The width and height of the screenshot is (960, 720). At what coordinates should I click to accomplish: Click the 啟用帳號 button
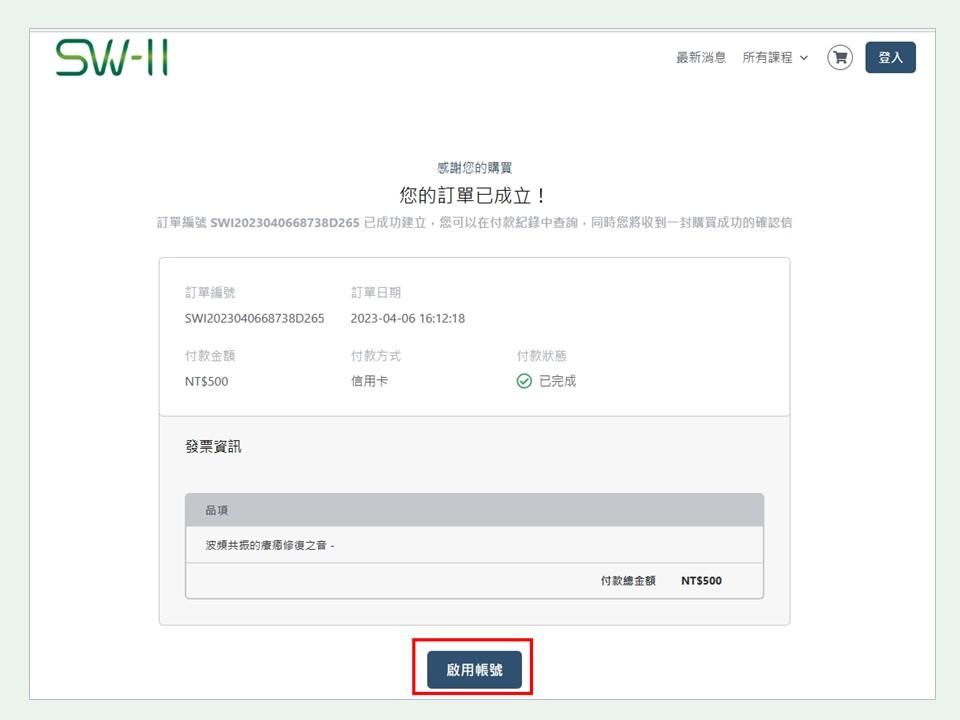click(x=474, y=670)
